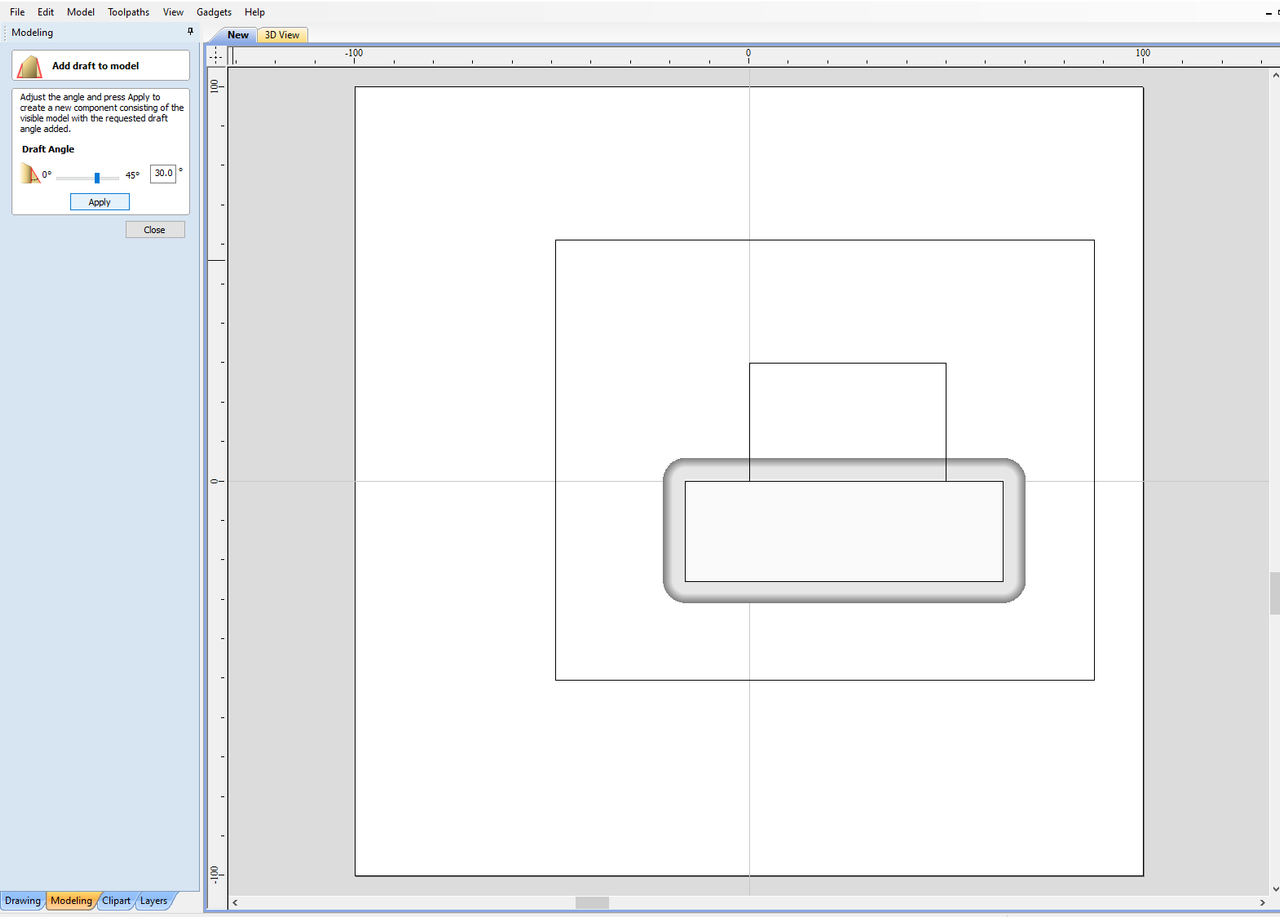Select the Modeling tab at bottom

tap(72, 901)
